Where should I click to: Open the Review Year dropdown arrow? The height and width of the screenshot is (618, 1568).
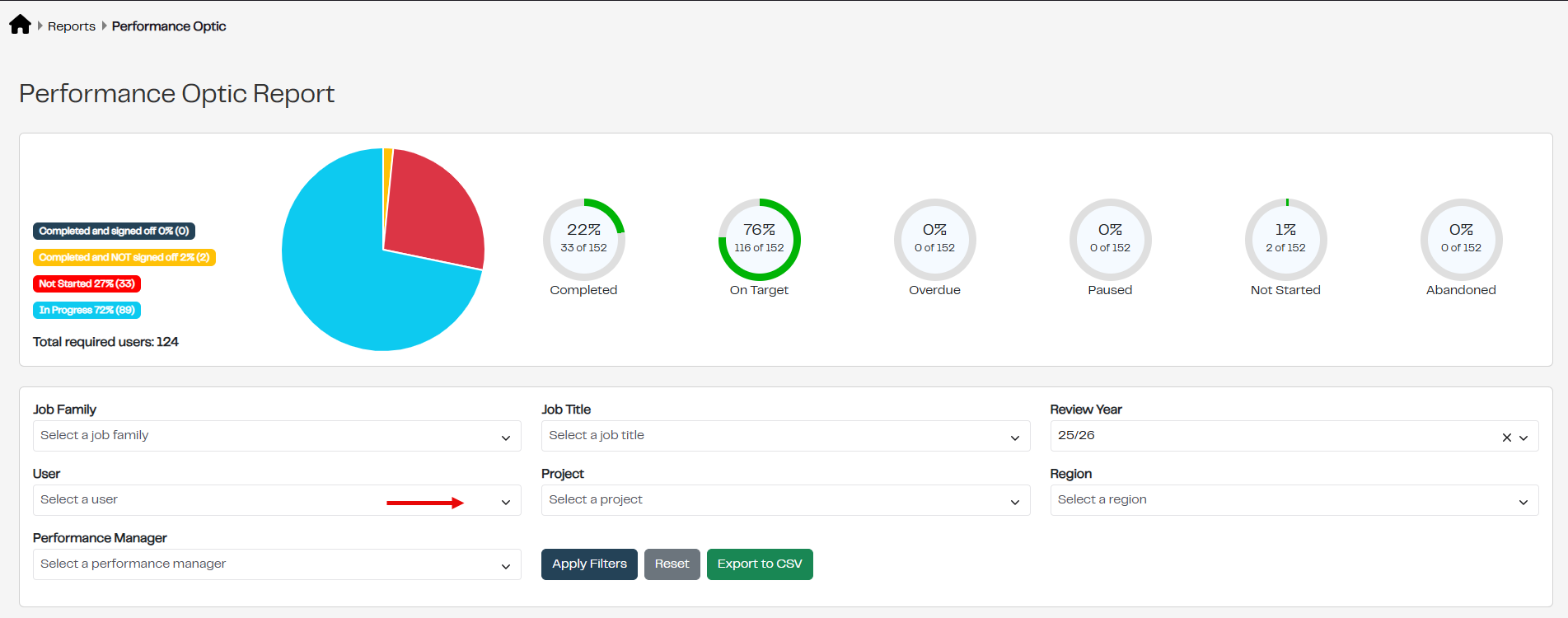click(x=1524, y=438)
